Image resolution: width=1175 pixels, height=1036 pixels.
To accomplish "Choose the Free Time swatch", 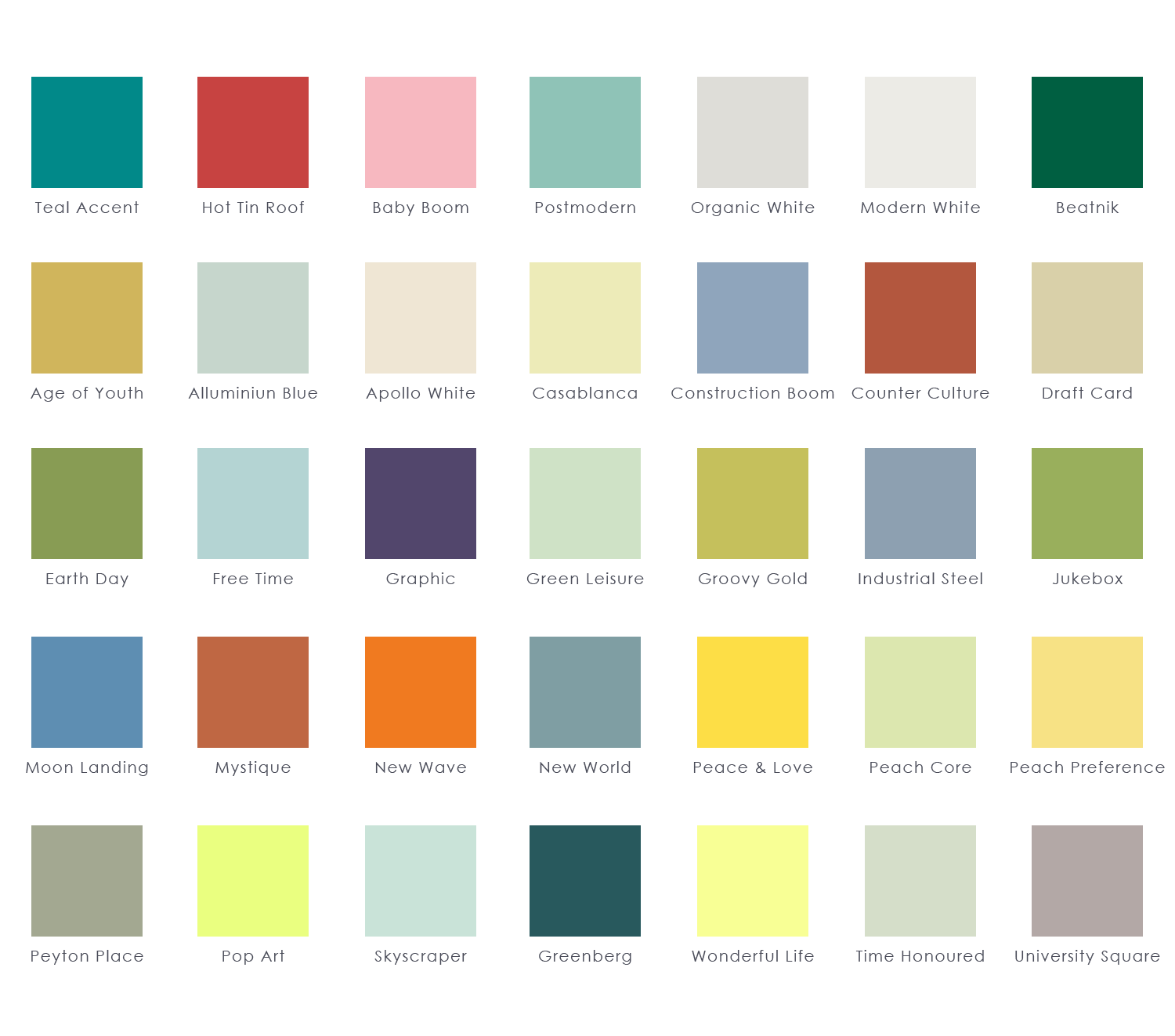I will click(x=253, y=504).
